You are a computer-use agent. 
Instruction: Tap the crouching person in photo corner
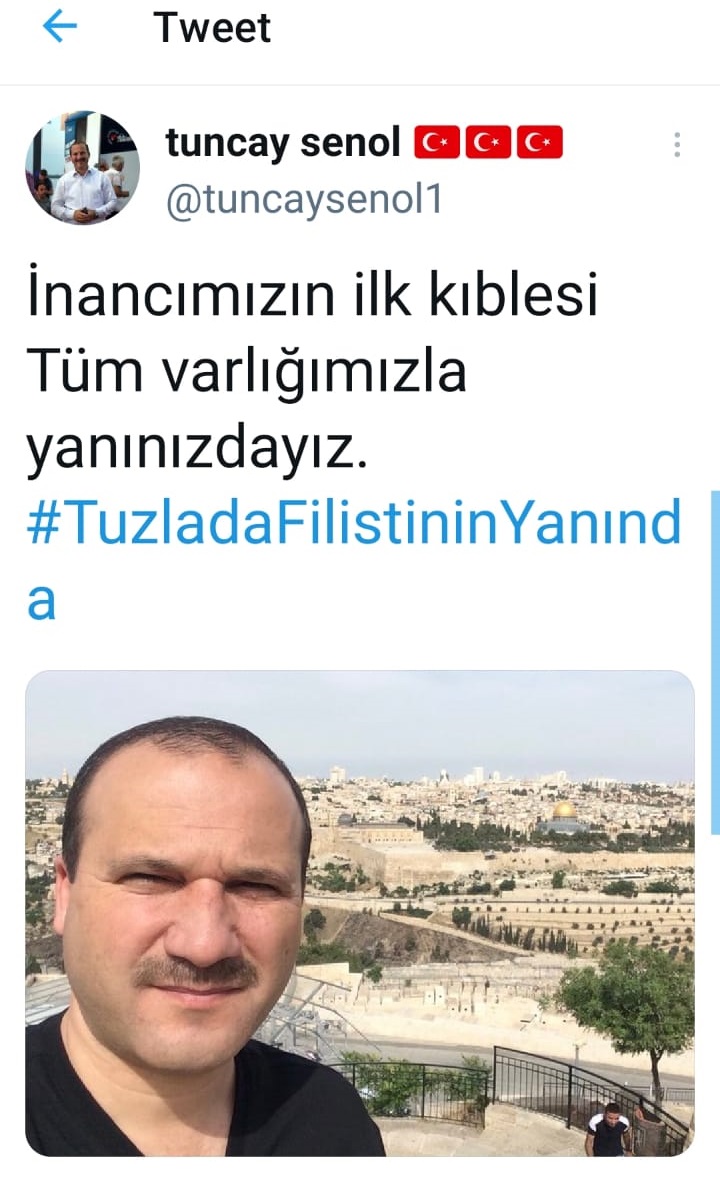coord(608,1129)
